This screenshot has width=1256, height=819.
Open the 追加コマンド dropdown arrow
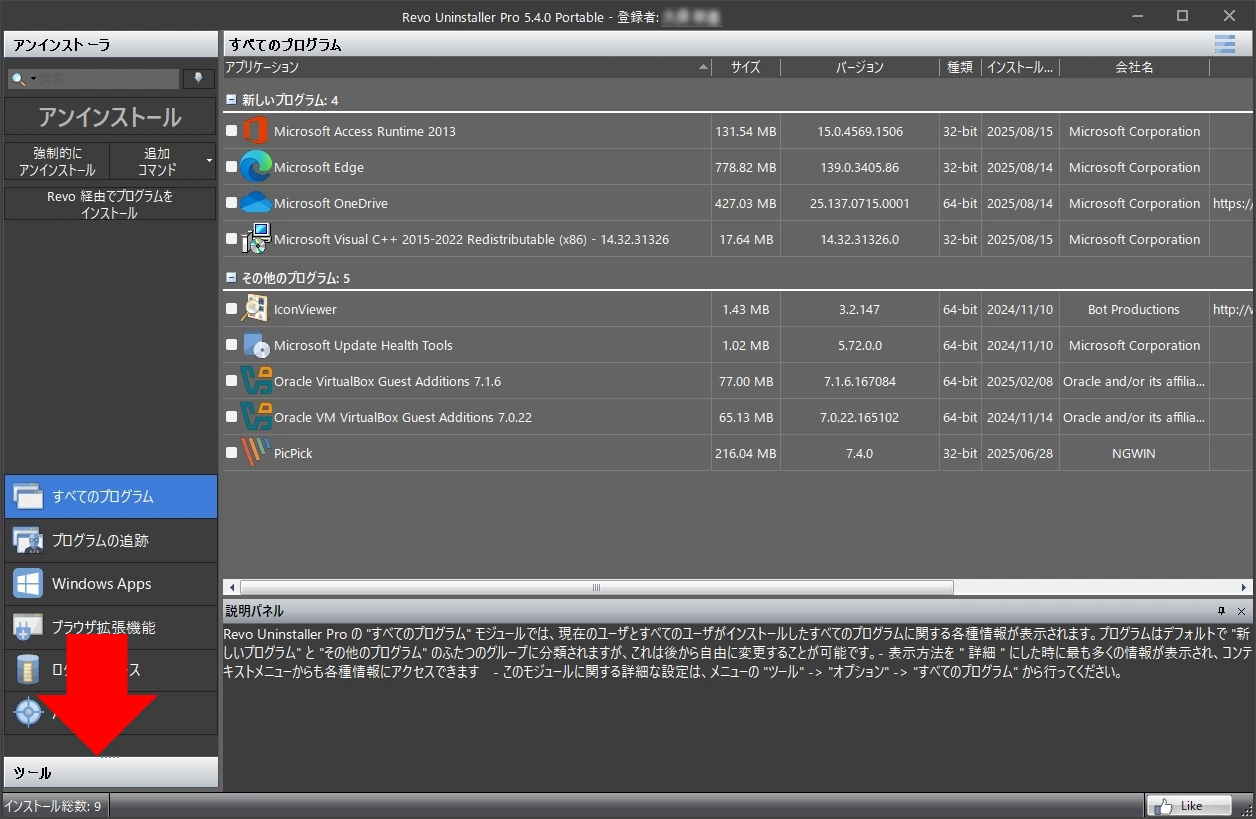click(x=210, y=161)
